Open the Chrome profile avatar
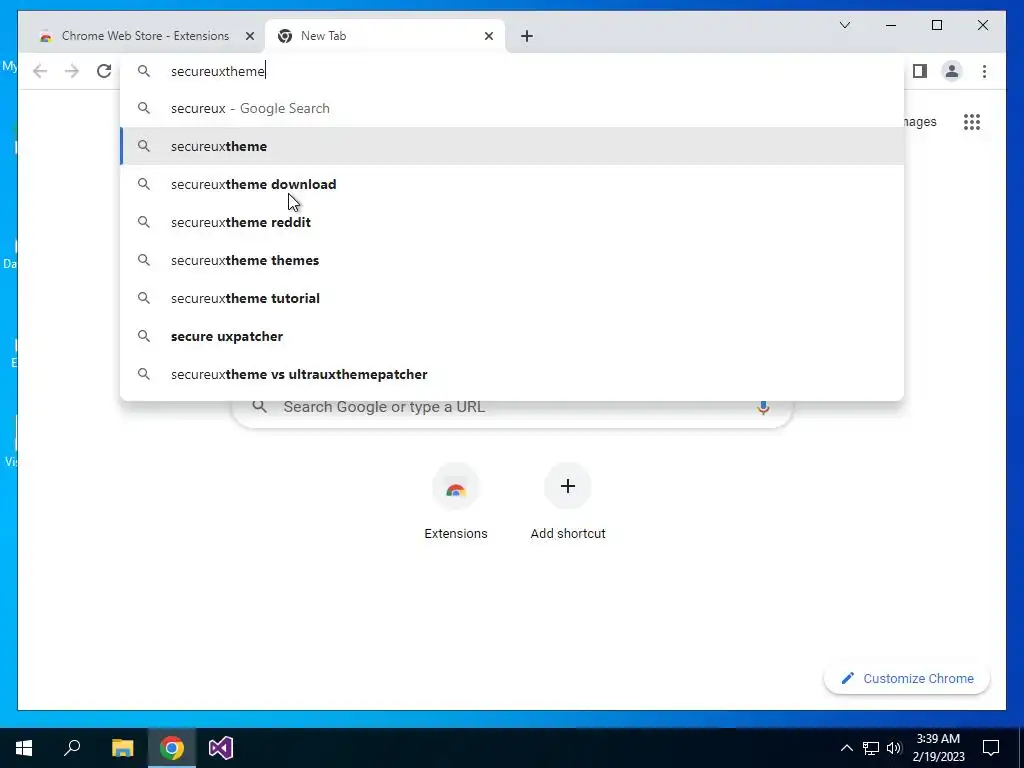 [x=952, y=71]
